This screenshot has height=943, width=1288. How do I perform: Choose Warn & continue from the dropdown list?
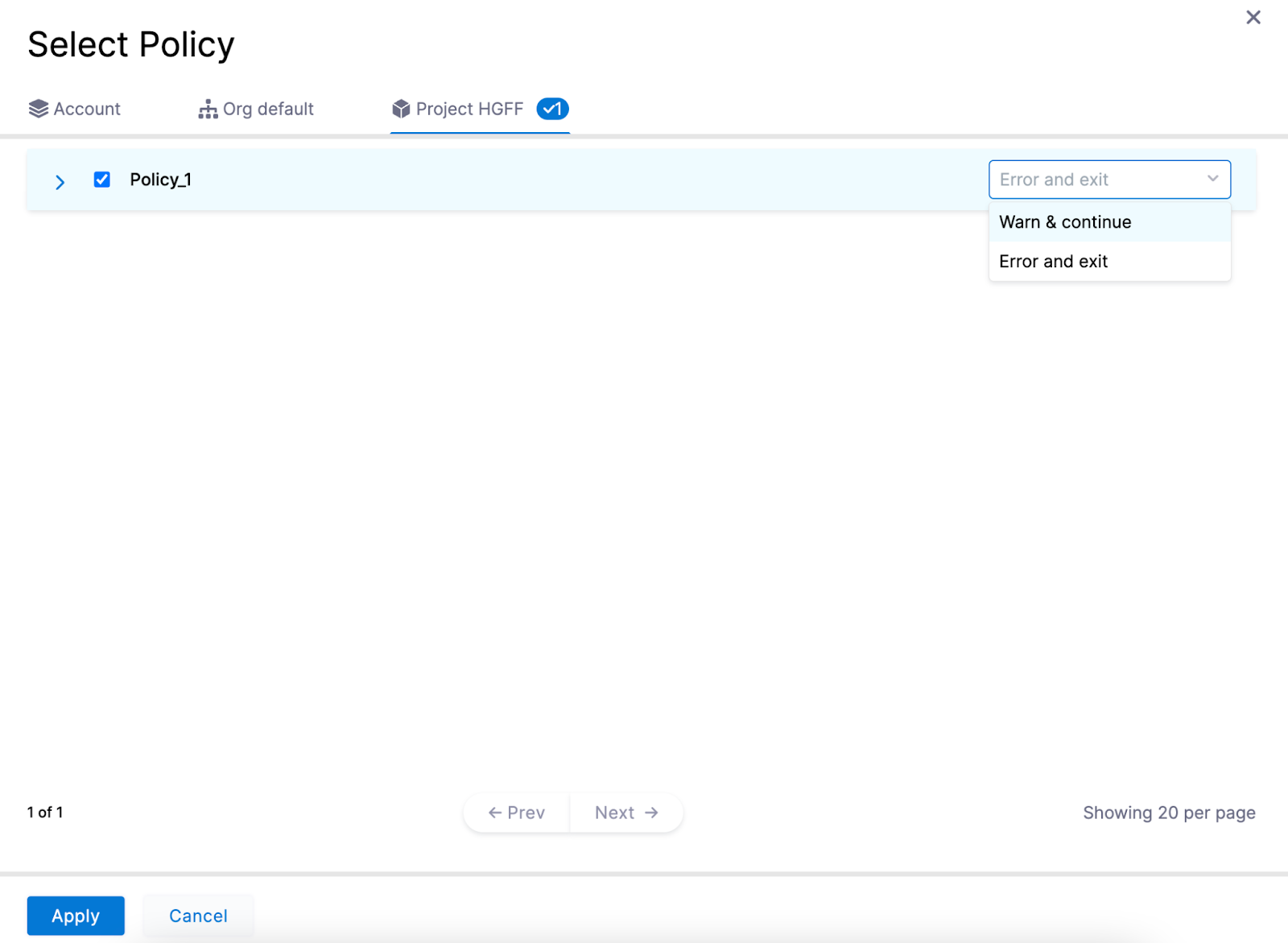click(x=1065, y=222)
